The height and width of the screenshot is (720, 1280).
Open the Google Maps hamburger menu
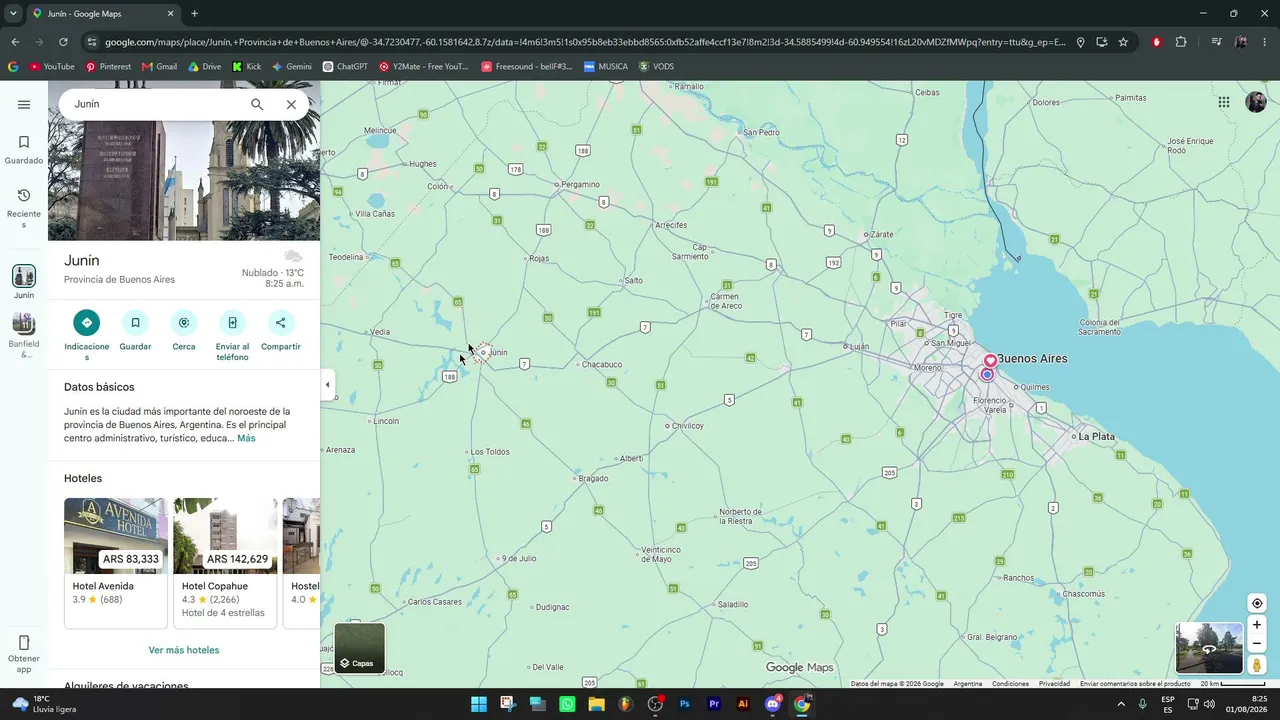pos(24,104)
